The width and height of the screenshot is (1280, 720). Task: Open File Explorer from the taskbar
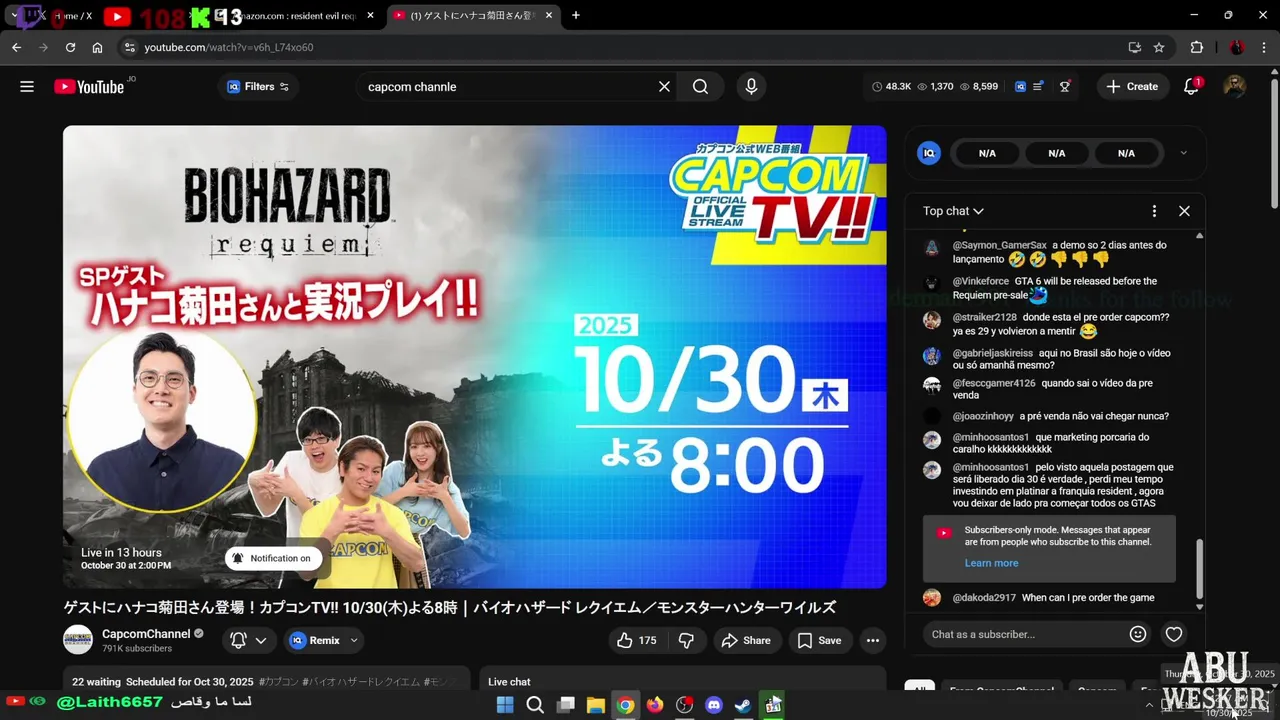point(595,705)
